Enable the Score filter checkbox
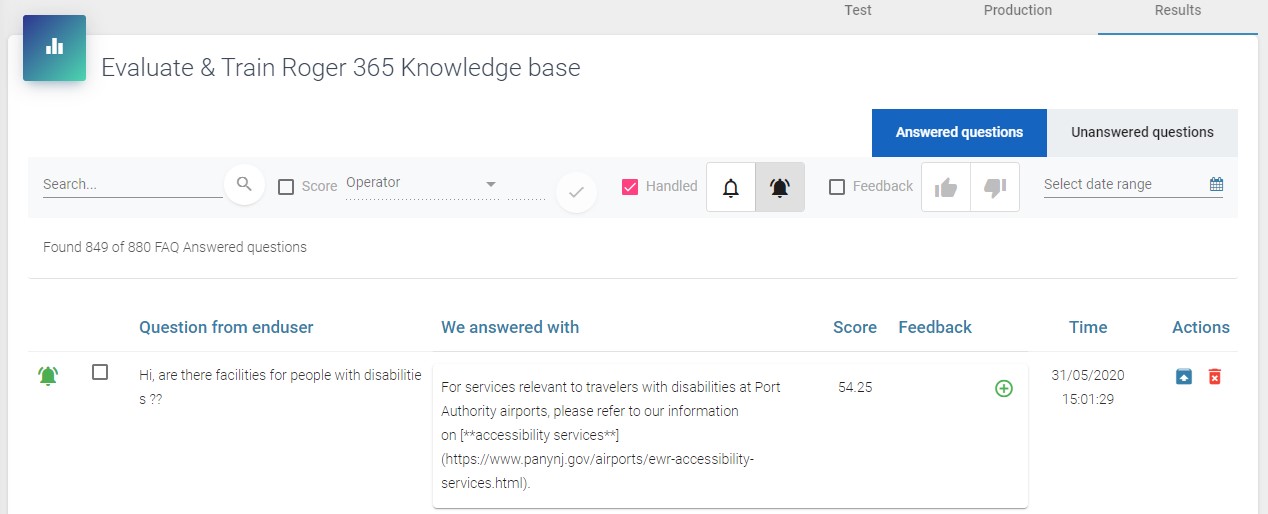This screenshot has height=514, width=1268. point(286,186)
